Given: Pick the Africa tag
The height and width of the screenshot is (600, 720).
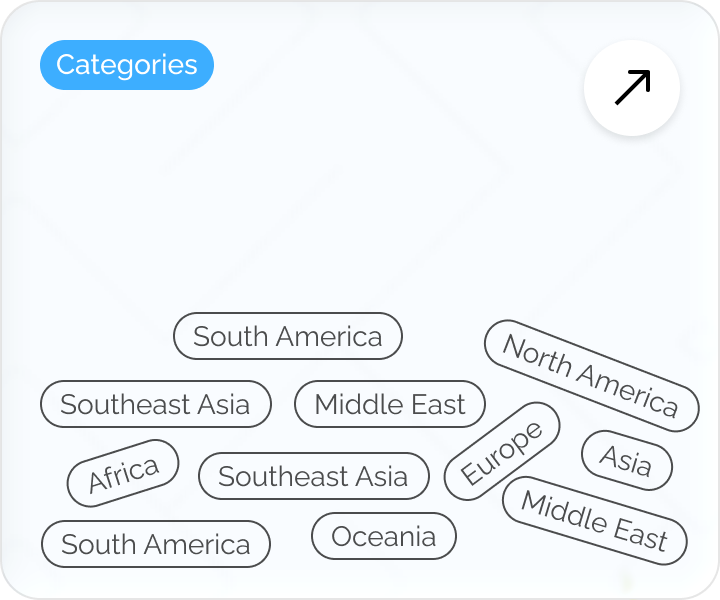Looking at the screenshot, I should tap(123, 473).
